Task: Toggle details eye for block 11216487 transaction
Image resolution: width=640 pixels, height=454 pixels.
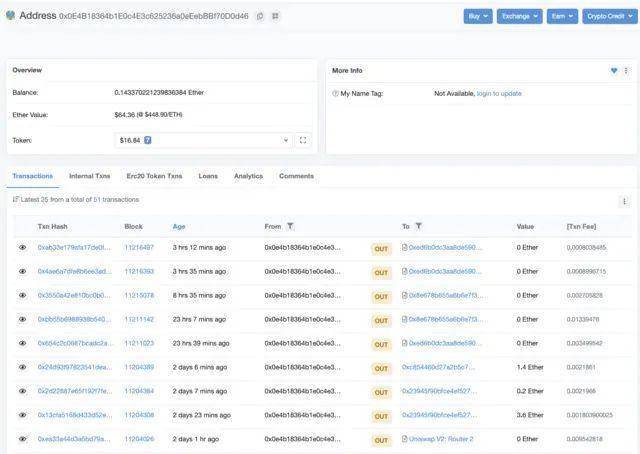Action: pos(22,247)
